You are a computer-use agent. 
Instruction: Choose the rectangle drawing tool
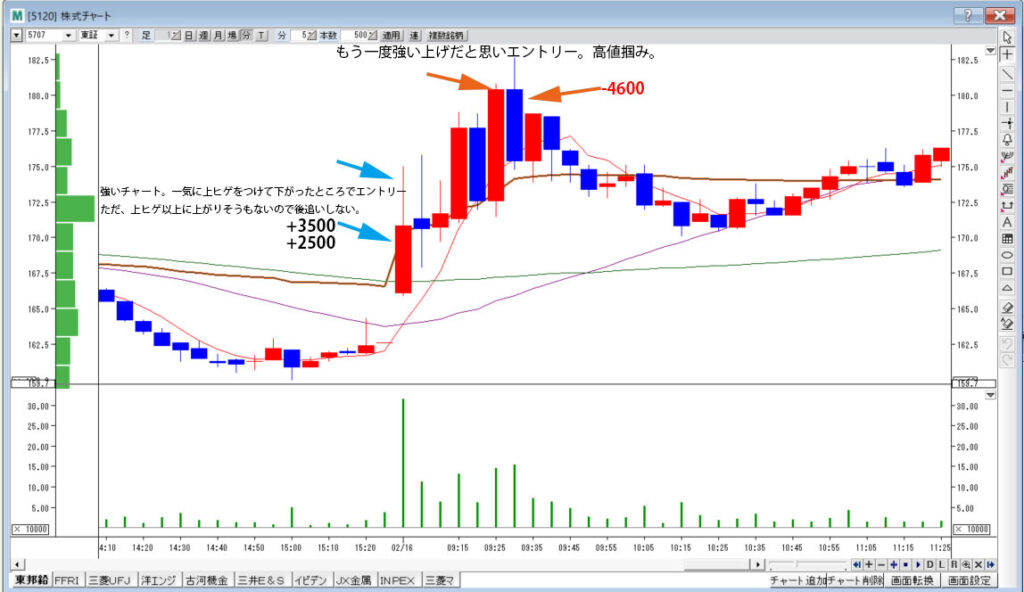pyautogui.click(x=1007, y=273)
